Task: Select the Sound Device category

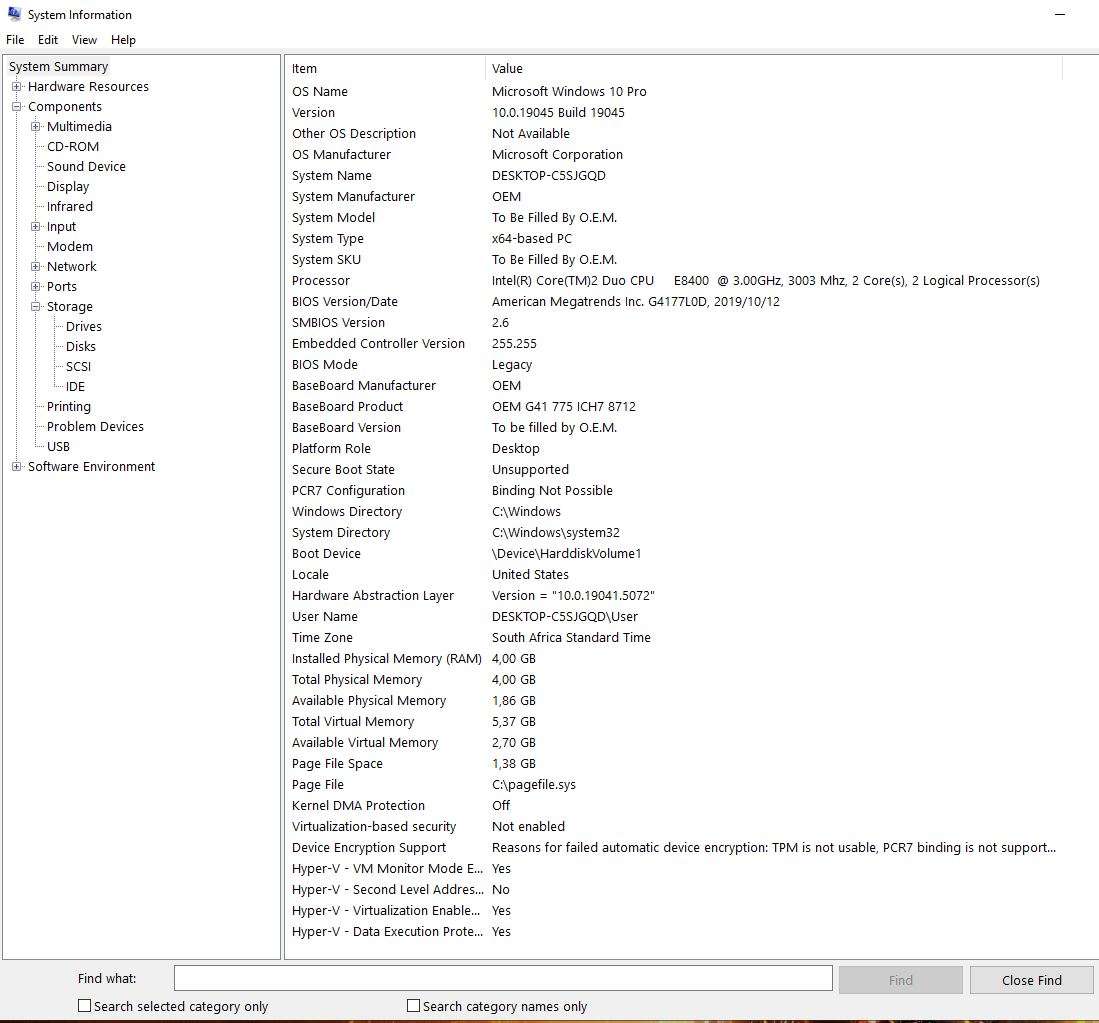Action: point(86,166)
